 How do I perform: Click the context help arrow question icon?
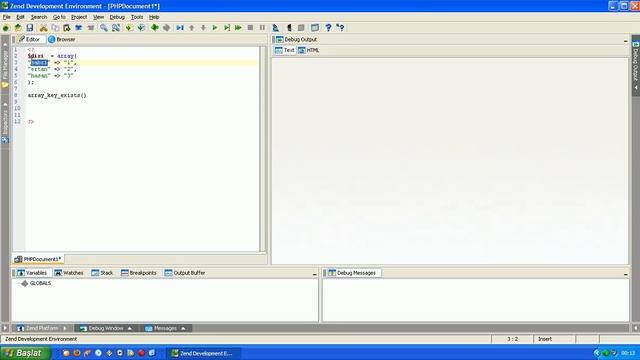[340, 28]
